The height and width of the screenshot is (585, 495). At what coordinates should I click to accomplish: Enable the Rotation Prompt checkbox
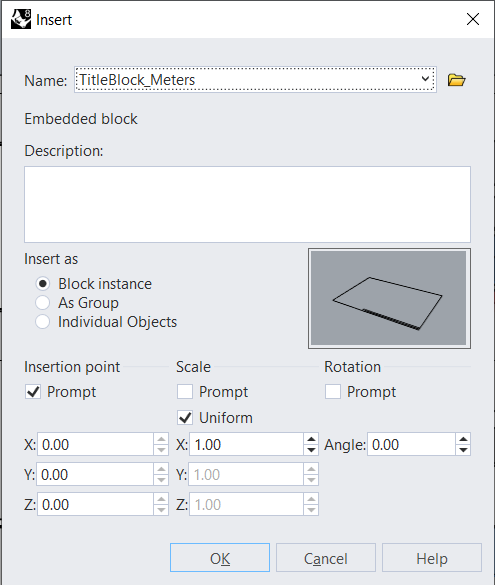pos(333,392)
